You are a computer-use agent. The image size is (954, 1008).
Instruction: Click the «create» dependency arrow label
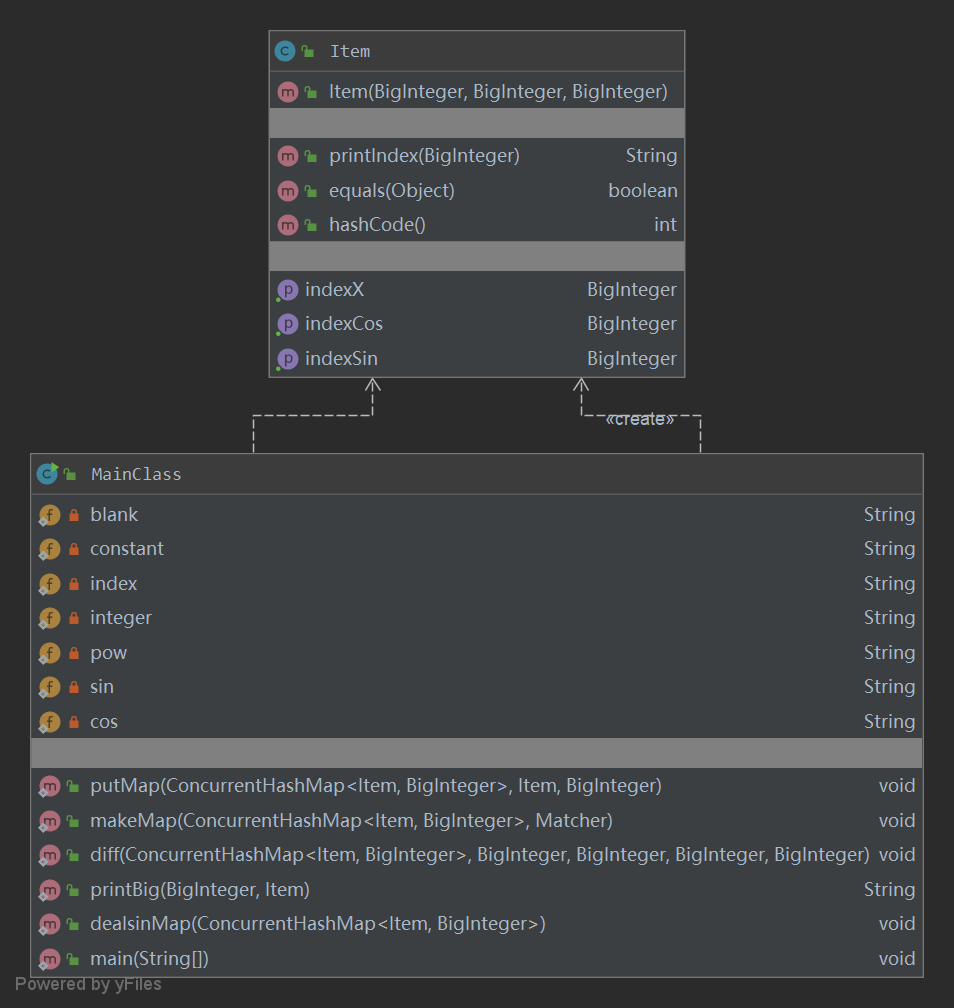tap(640, 419)
